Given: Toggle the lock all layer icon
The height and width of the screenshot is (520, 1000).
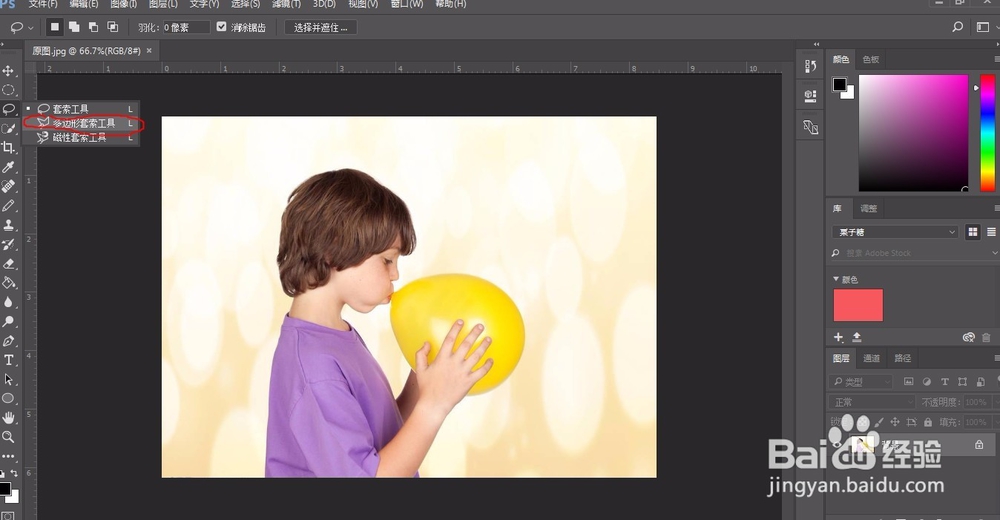Looking at the screenshot, I should point(928,422).
